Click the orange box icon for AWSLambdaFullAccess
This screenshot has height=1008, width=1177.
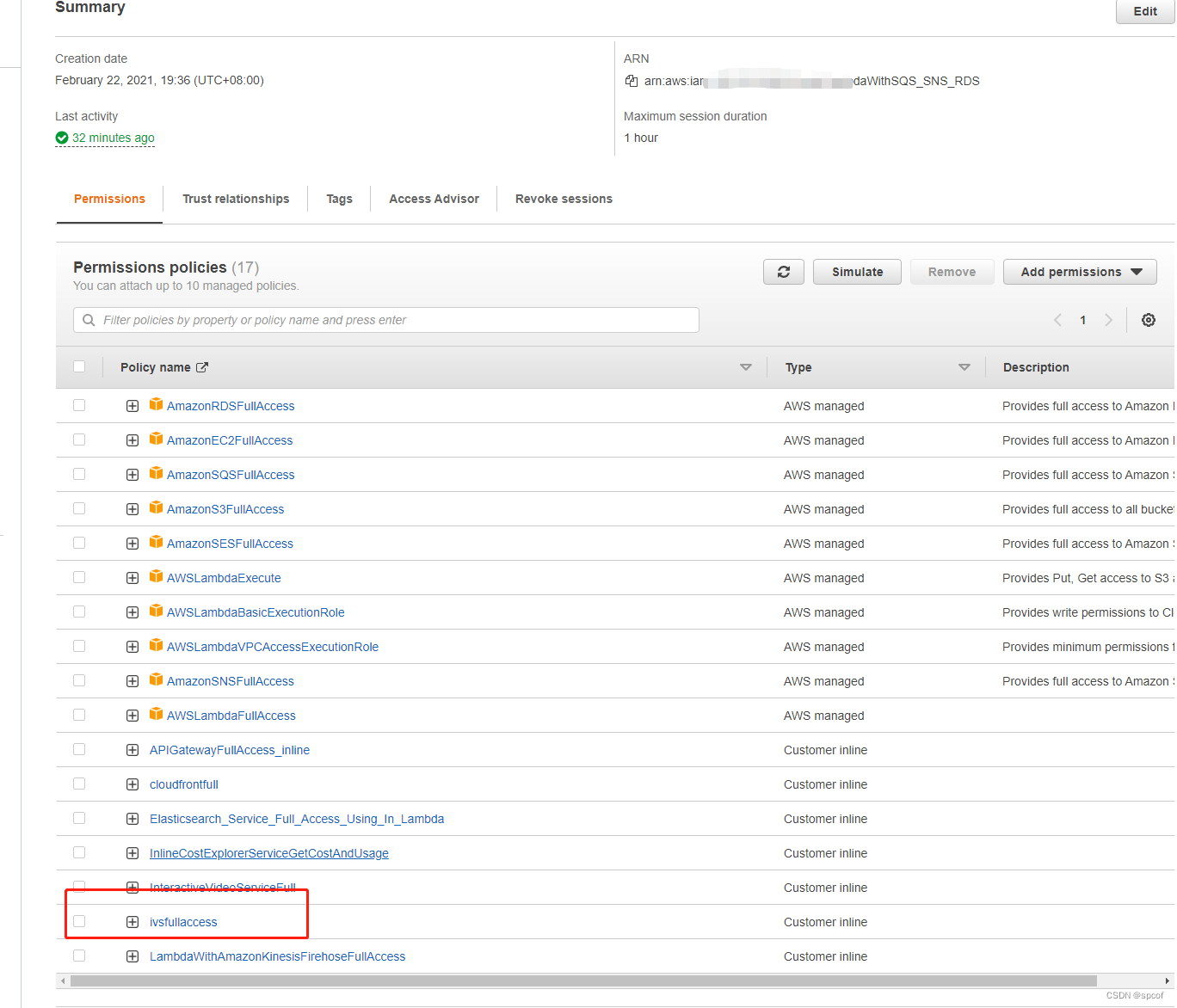point(157,714)
